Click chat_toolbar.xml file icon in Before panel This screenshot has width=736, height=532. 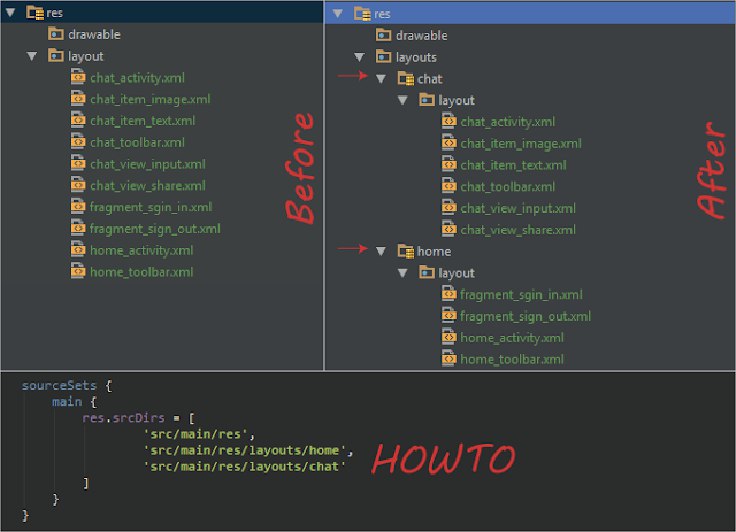point(78,141)
